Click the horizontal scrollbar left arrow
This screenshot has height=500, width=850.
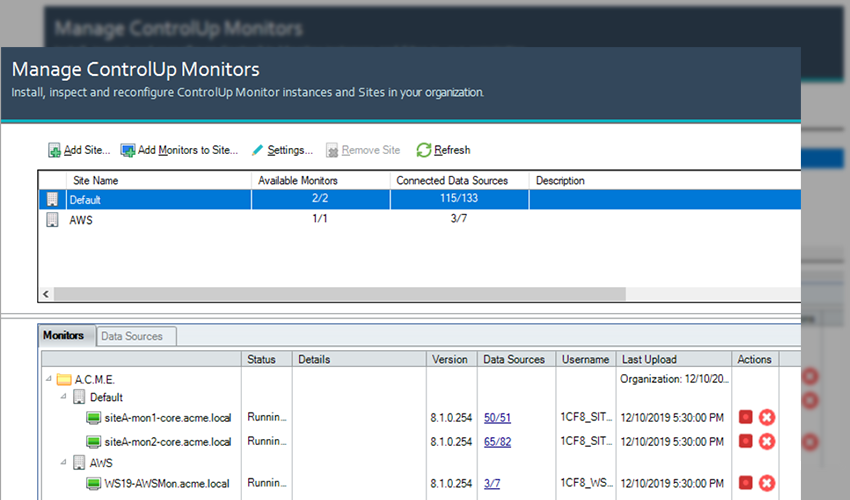point(46,294)
